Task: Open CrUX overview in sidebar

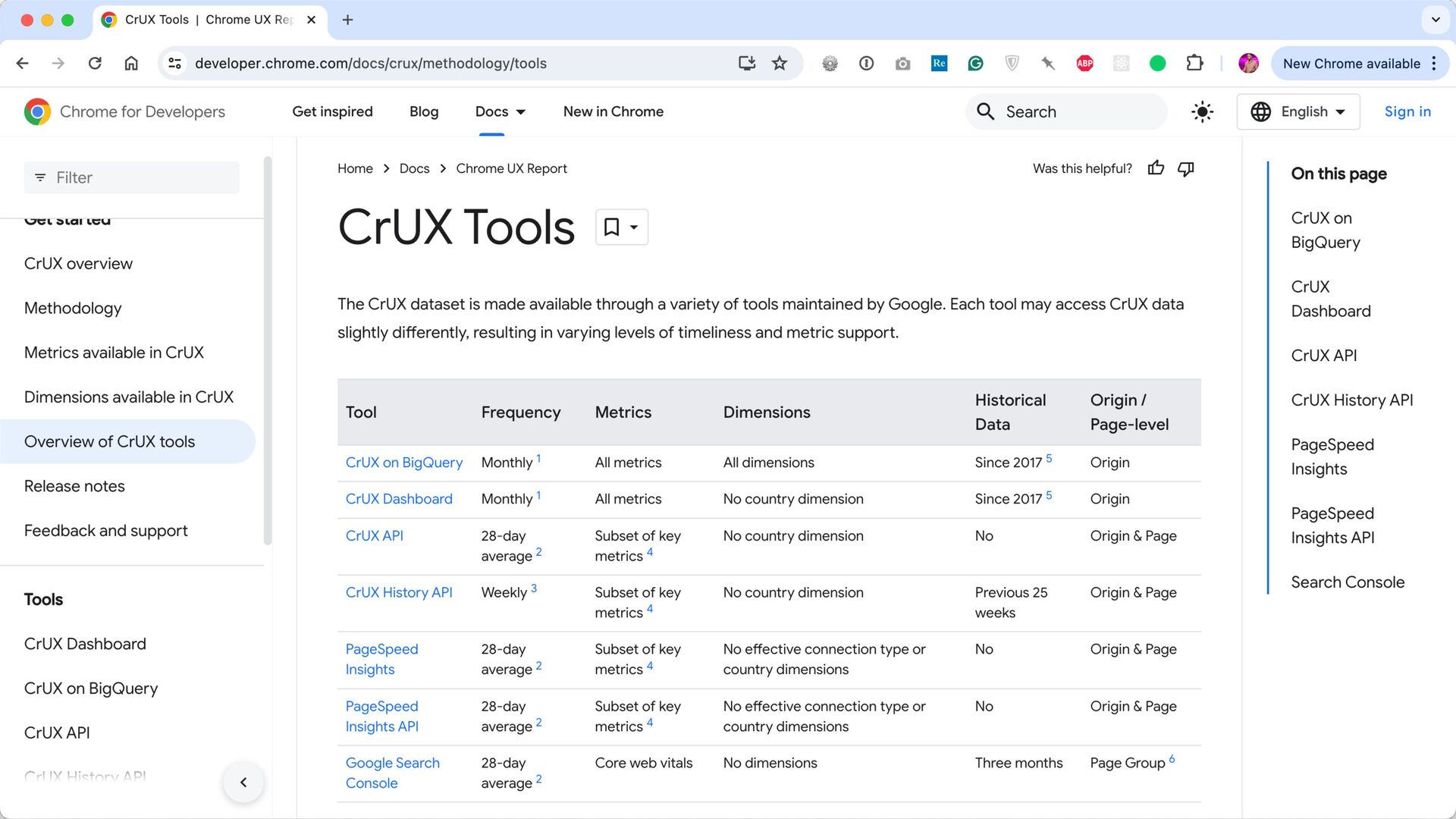Action: point(78,263)
